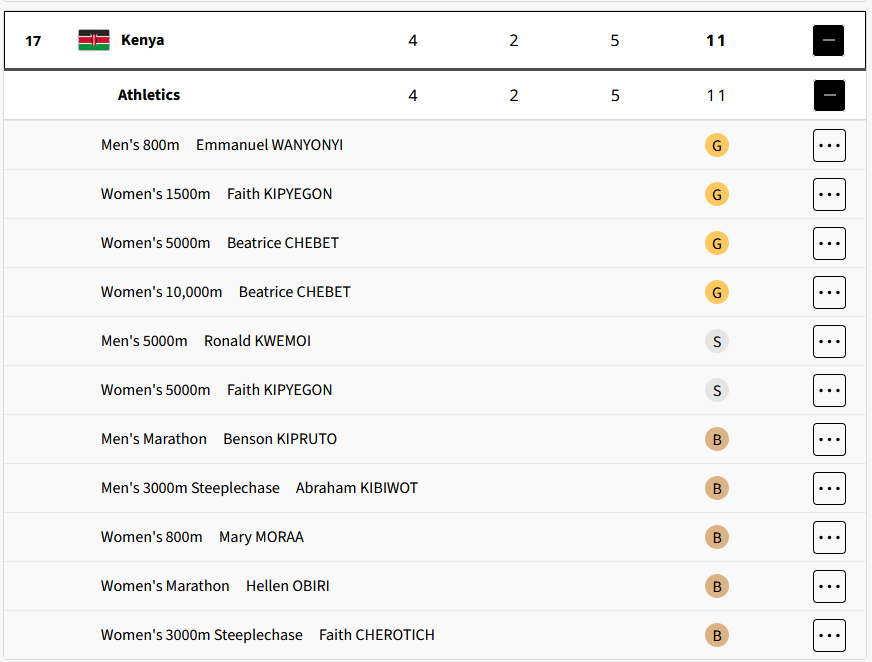Click bronze medal badge for Mary MORAA

(x=716, y=537)
